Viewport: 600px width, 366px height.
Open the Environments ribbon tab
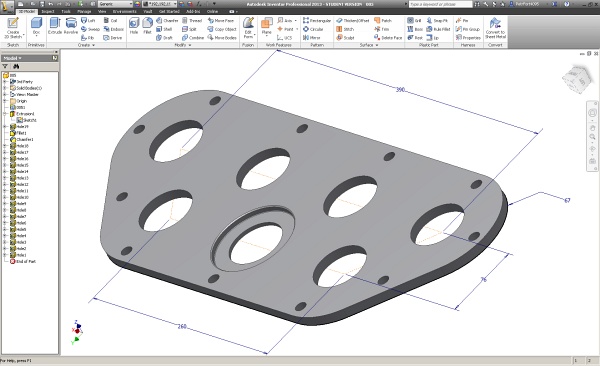(x=125, y=11)
